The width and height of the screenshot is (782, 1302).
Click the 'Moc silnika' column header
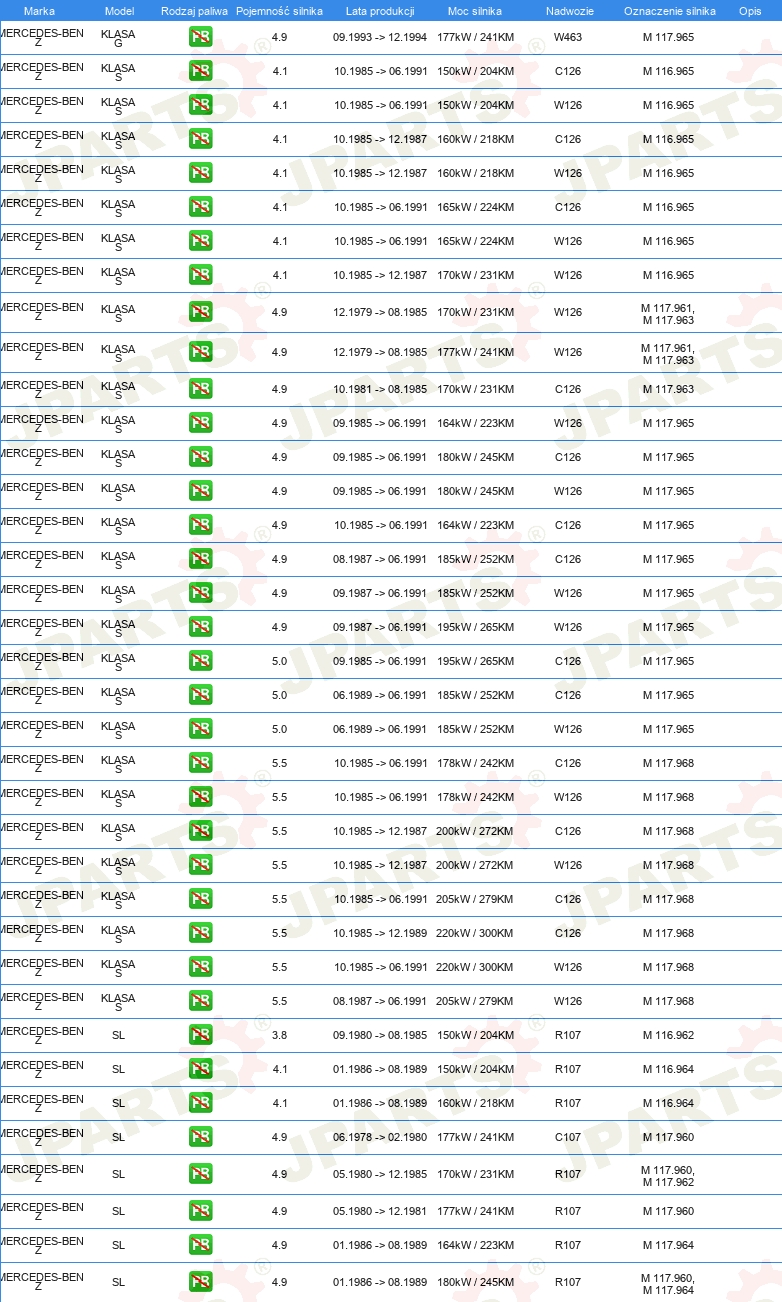pyautogui.click(x=475, y=11)
